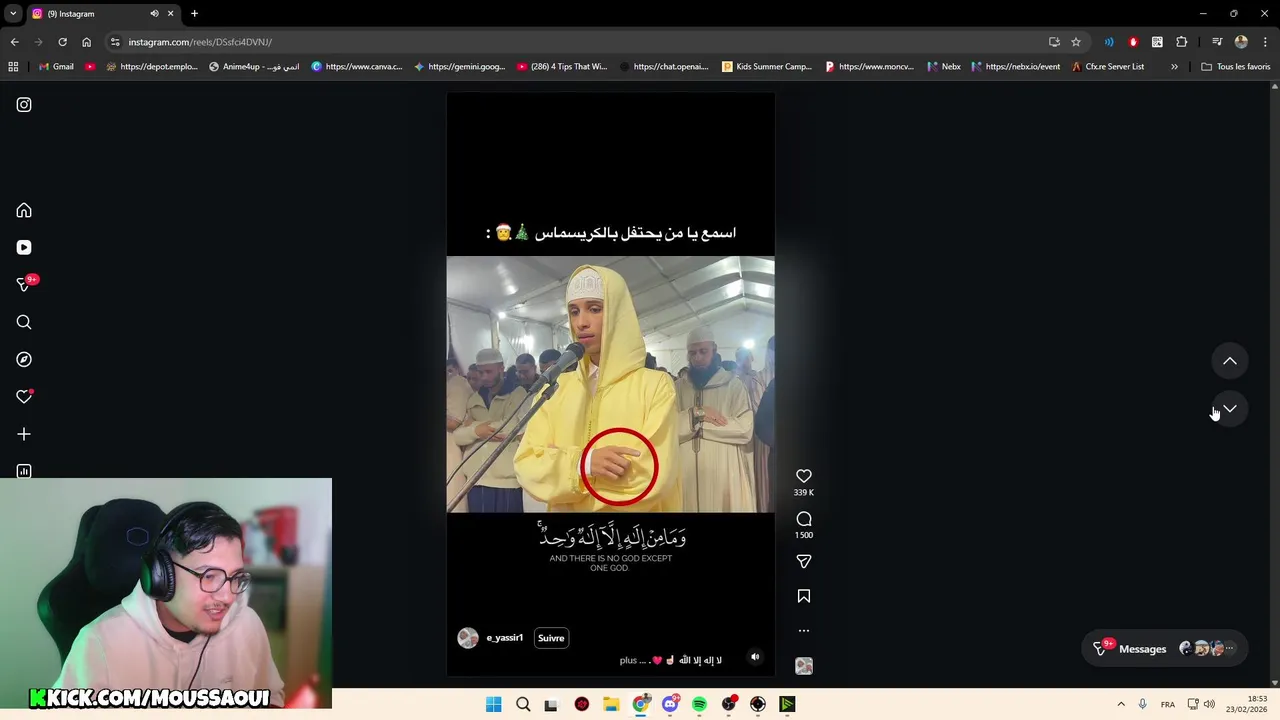1280x720 pixels.
Task: Open the floating Messages panel
Action: coord(1164,649)
